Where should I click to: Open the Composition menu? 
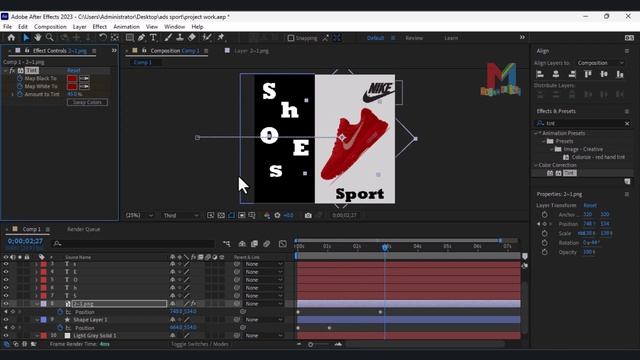pyautogui.click(x=50, y=27)
